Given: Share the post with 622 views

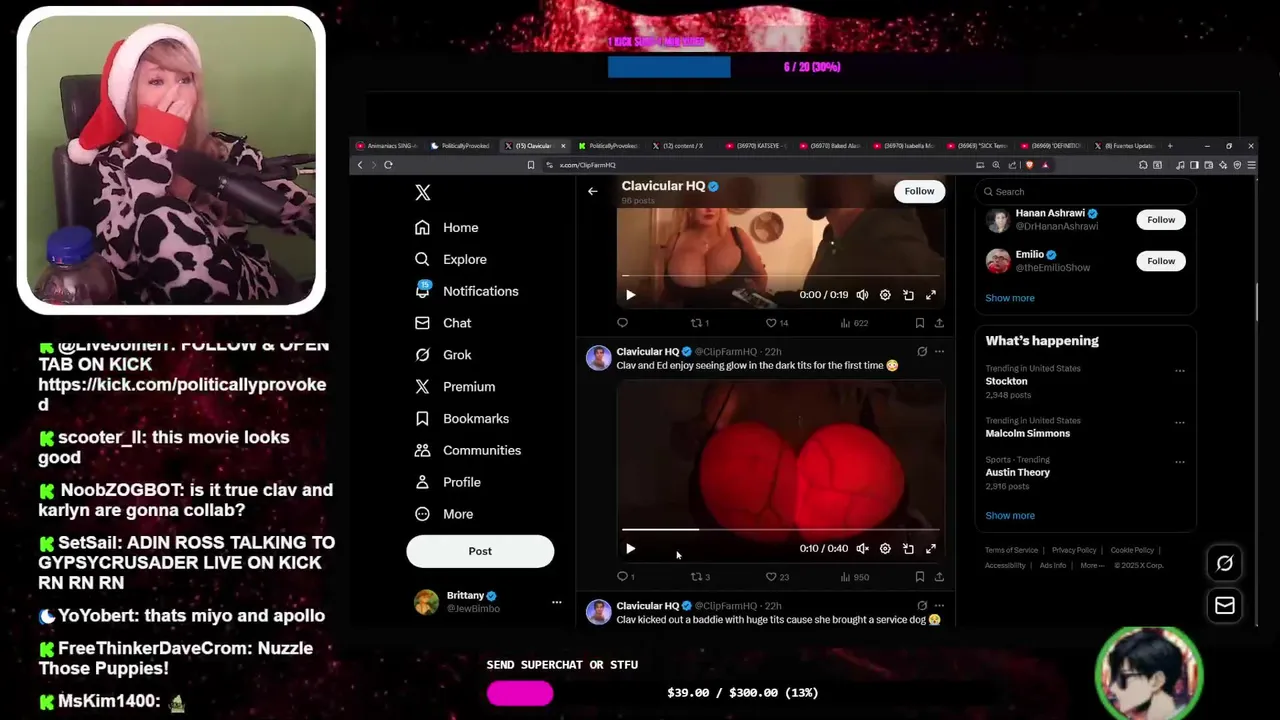Looking at the screenshot, I should pos(939,323).
